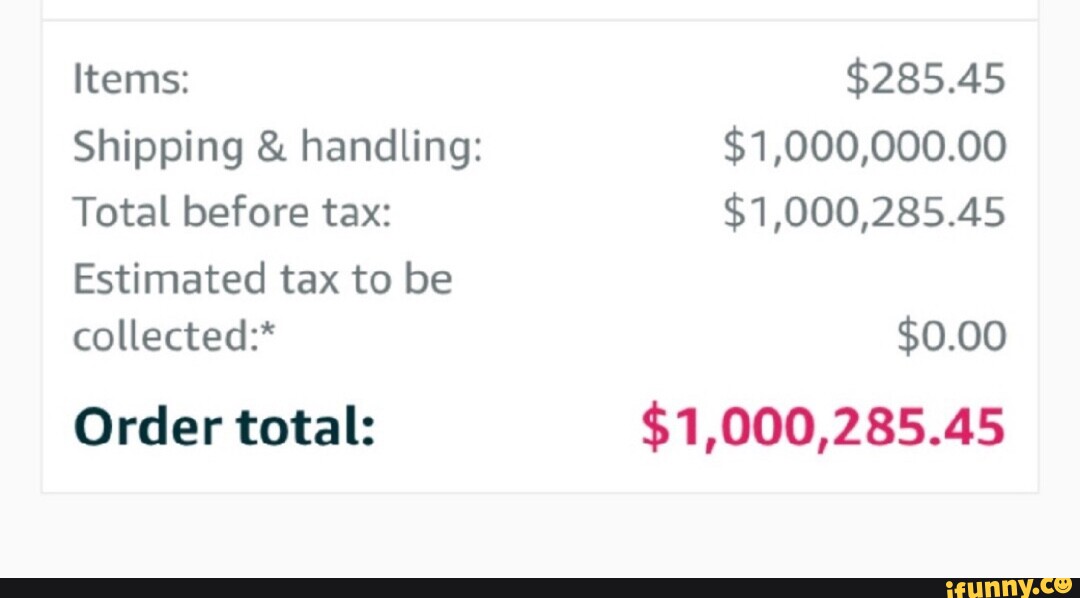The width and height of the screenshot is (1080, 598).
Task: Click the word "total:" in Order total
Action: click(x=304, y=428)
